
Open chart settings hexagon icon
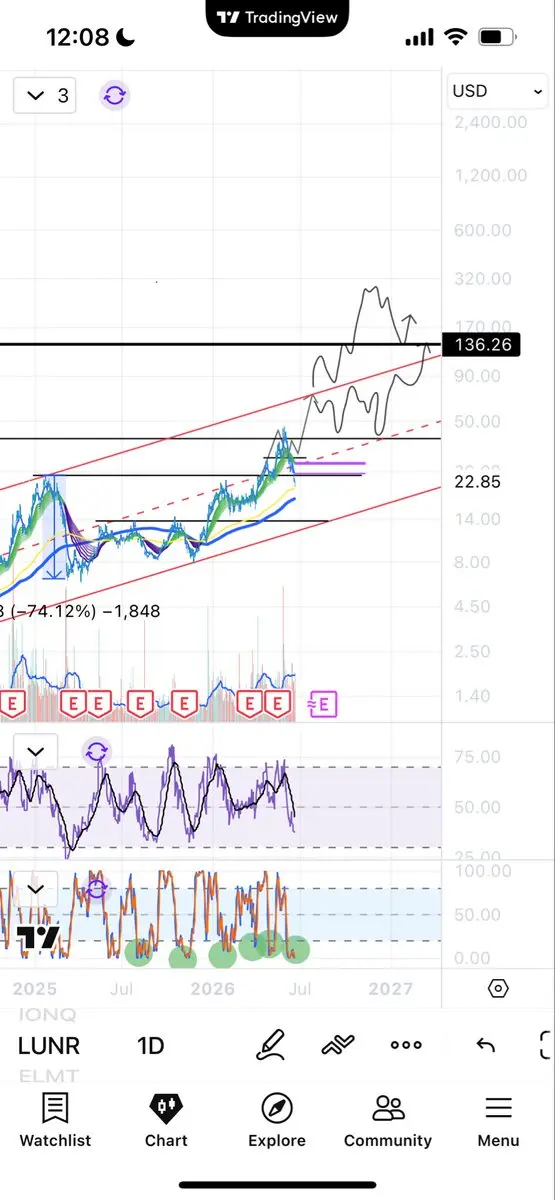click(498, 989)
